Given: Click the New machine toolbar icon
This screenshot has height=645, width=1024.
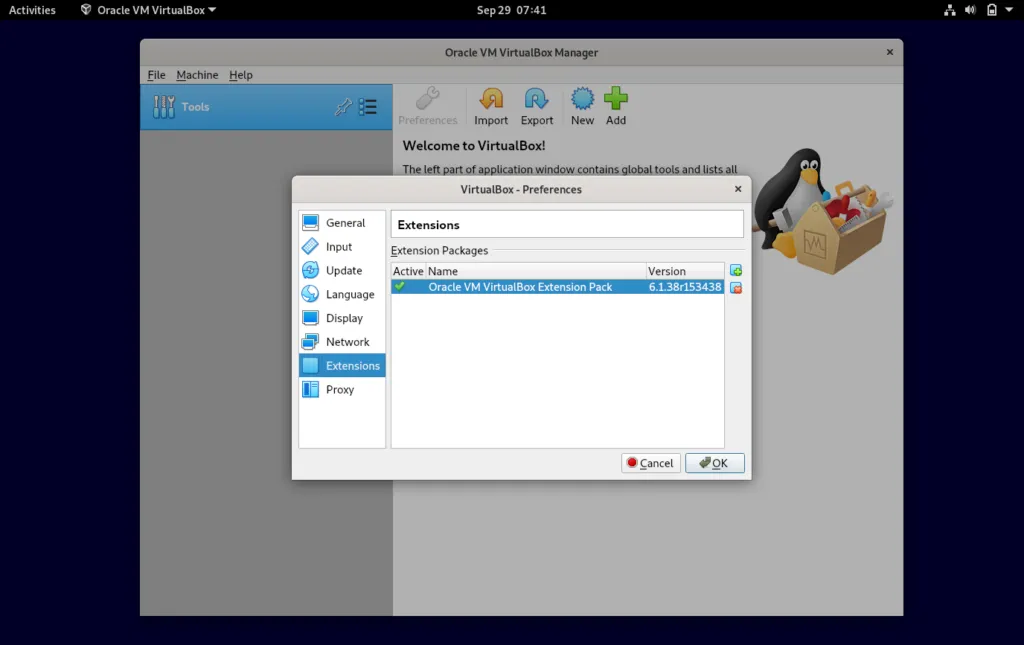Looking at the screenshot, I should pos(583,106).
